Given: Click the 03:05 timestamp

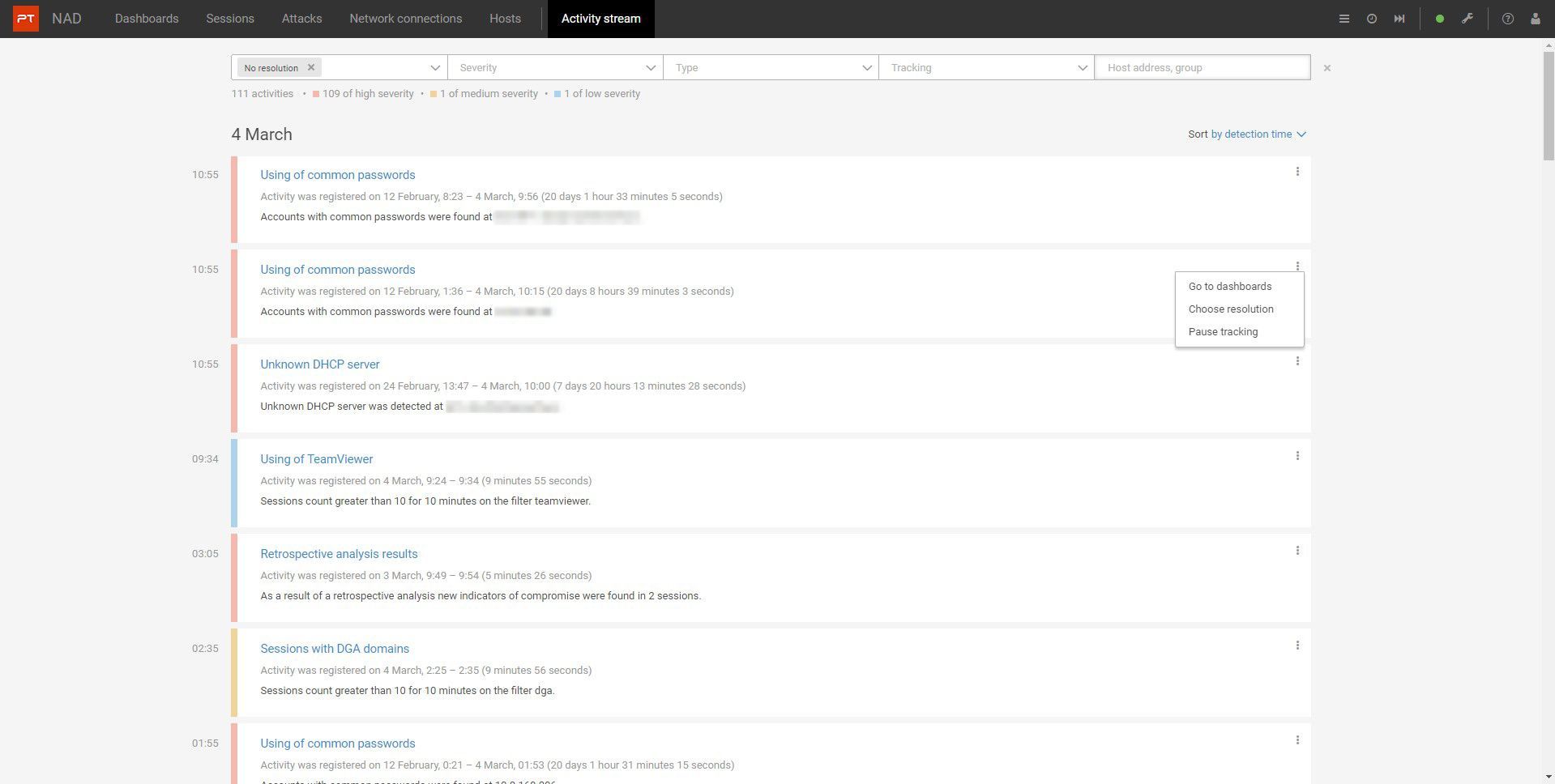Looking at the screenshot, I should click(x=205, y=554).
